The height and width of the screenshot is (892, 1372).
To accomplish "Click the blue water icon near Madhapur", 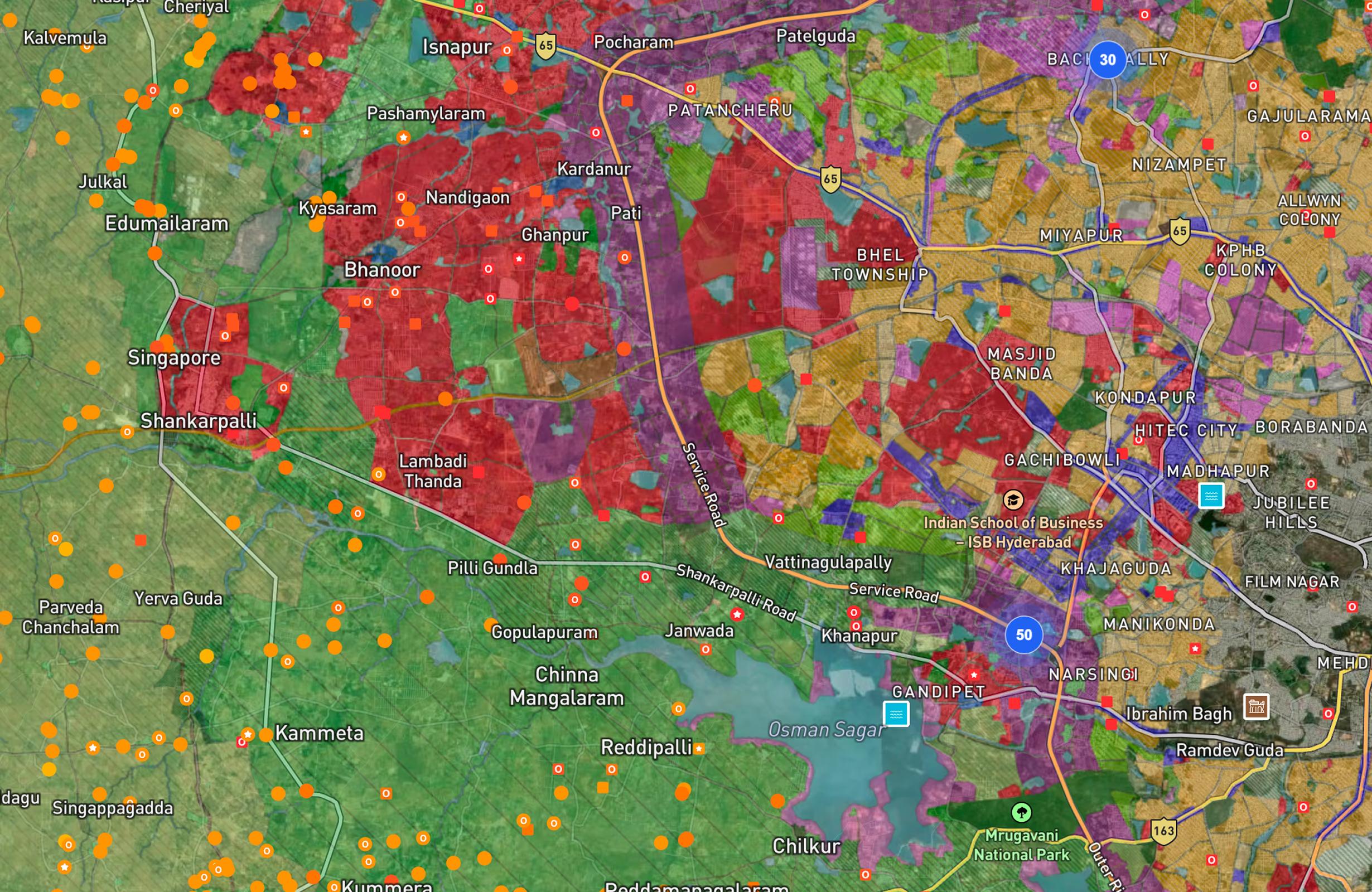I will [1211, 496].
